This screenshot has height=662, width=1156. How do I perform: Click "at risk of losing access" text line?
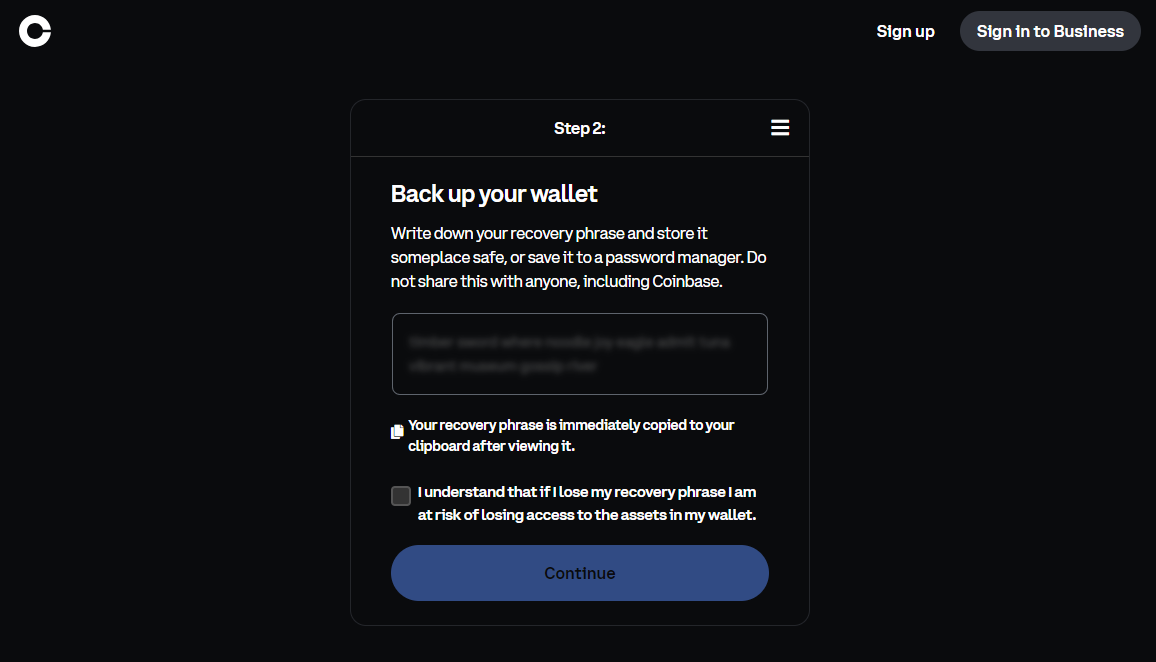[x=586, y=516]
